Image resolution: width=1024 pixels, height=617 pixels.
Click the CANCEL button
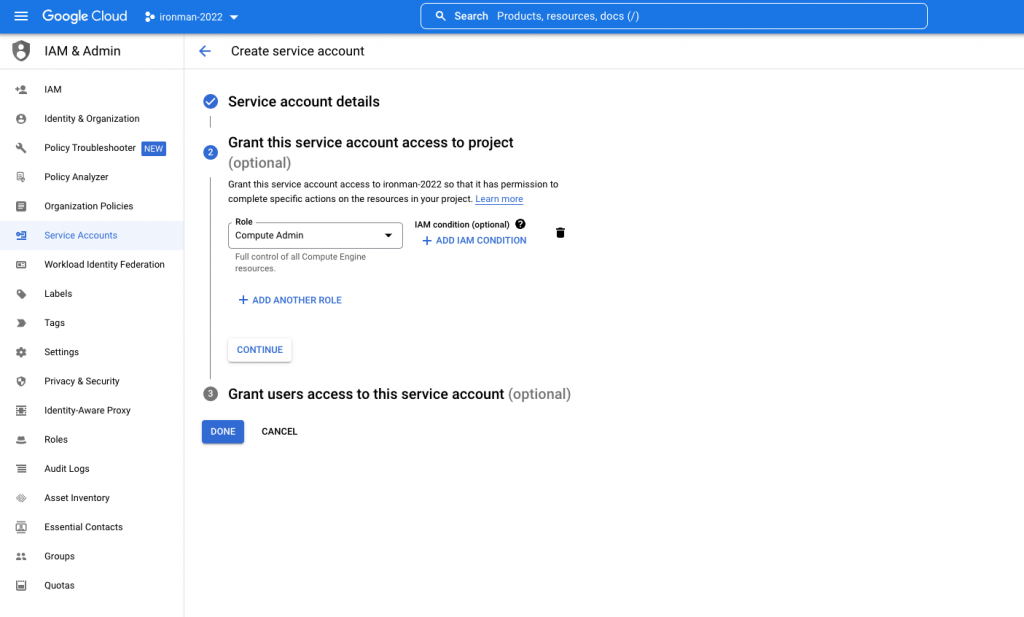(280, 432)
